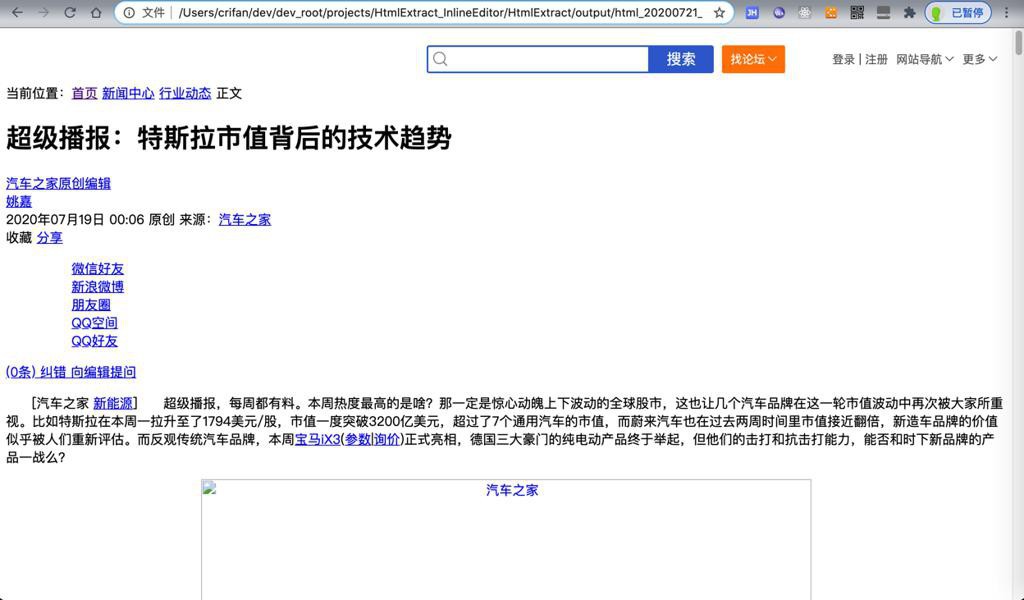Click the magnifier icon in the search box

440,59
